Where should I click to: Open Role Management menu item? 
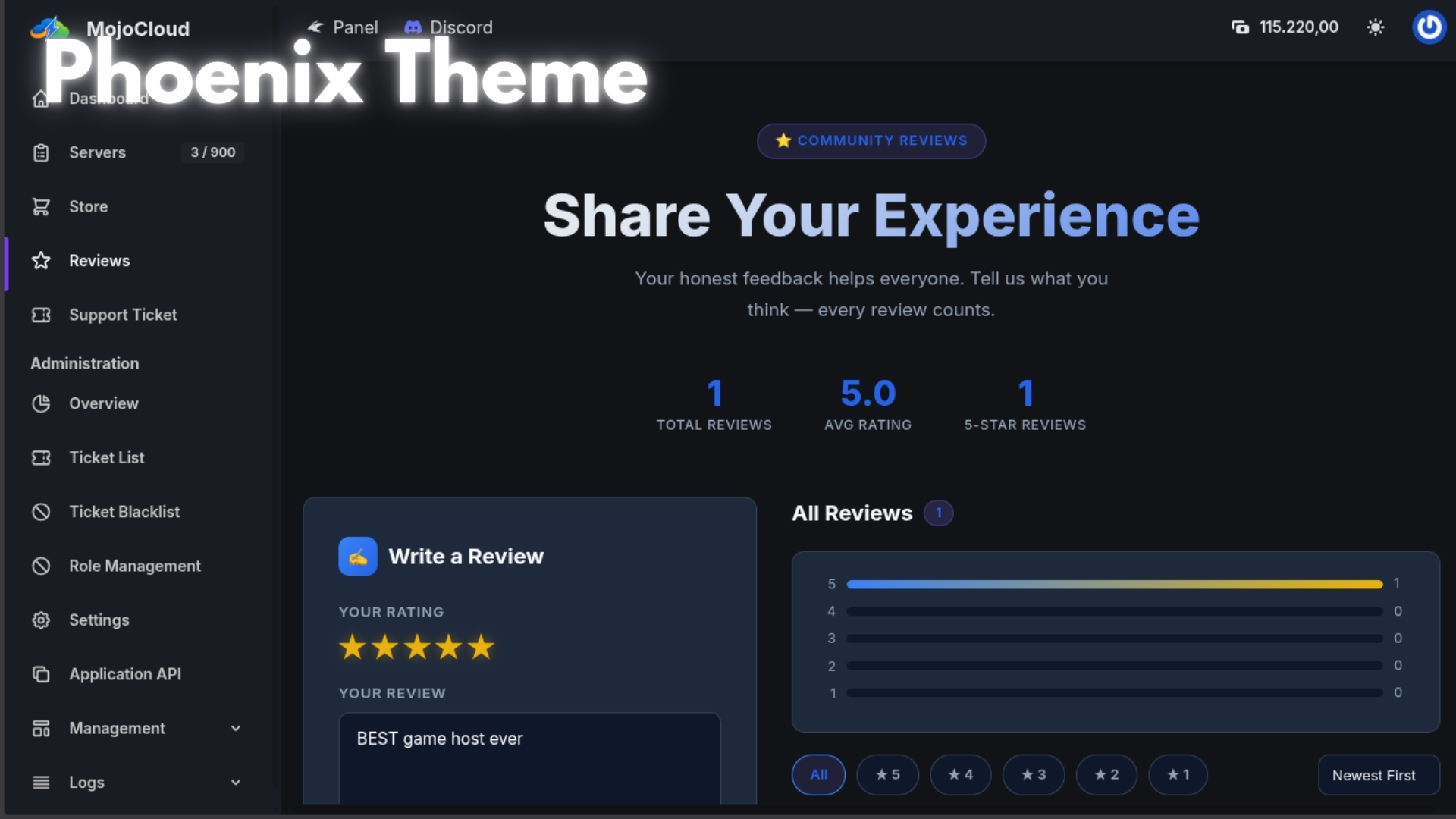coord(134,566)
